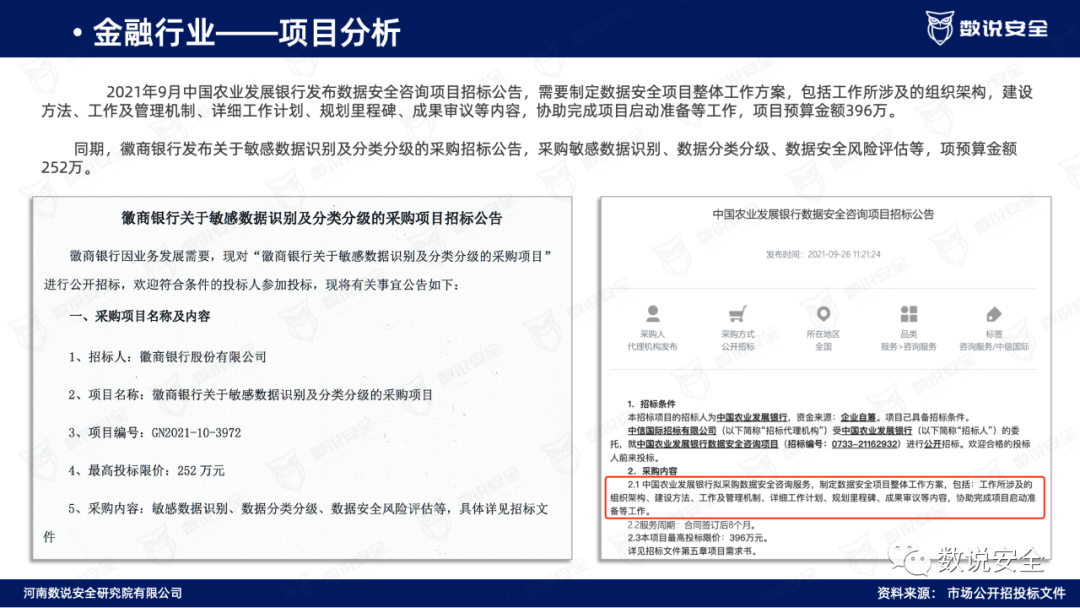Click the 代理机构发布 label
1080x608 pixels.
coord(652,346)
